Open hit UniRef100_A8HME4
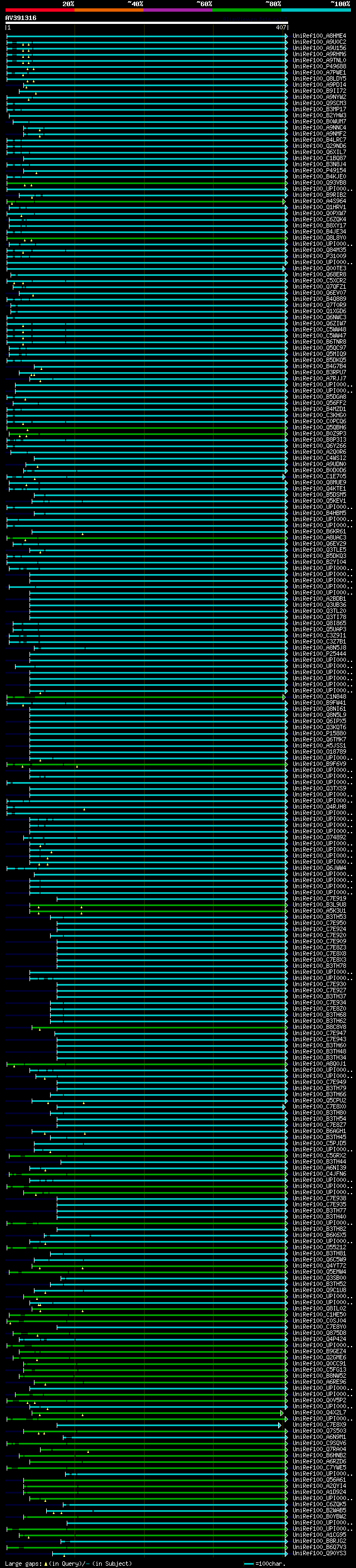 [x=319, y=36]
